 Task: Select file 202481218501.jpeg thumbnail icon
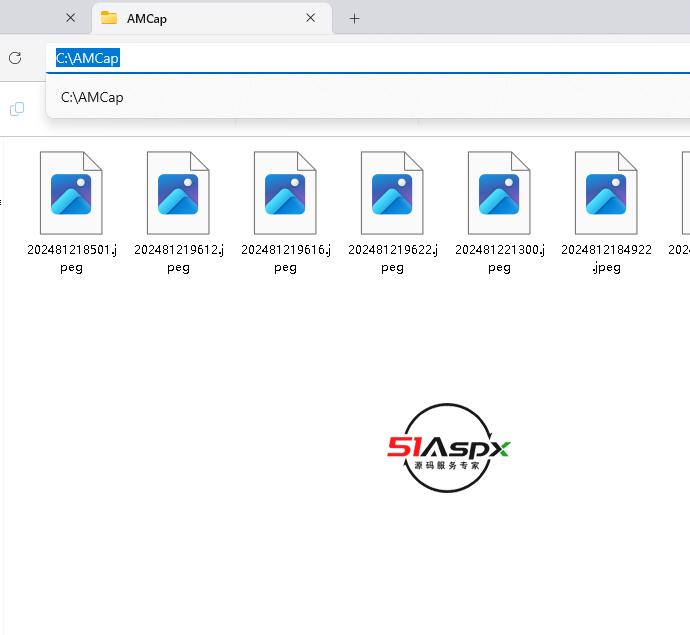click(x=71, y=193)
